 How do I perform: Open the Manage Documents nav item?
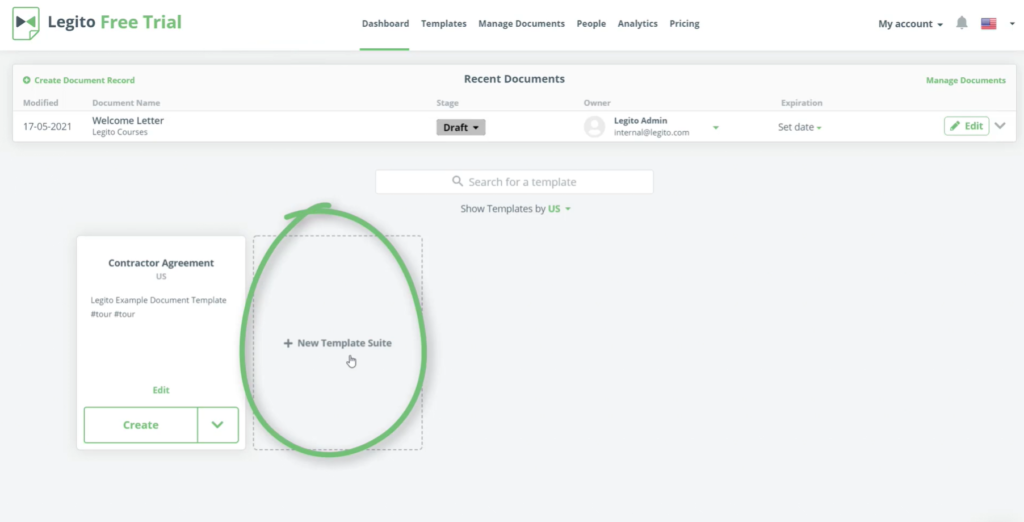pyautogui.click(x=521, y=24)
